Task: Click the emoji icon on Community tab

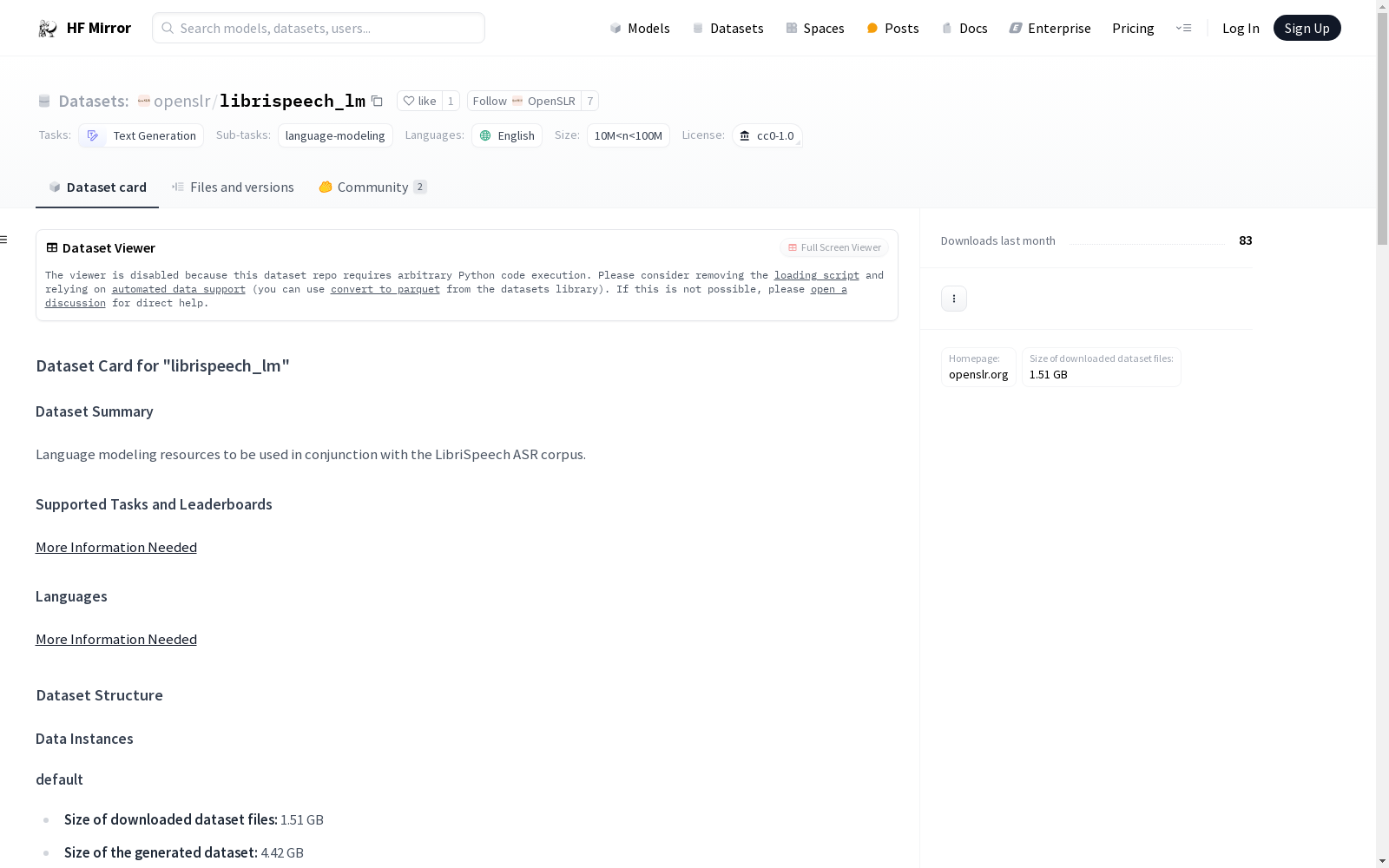Action: click(x=326, y=187)
